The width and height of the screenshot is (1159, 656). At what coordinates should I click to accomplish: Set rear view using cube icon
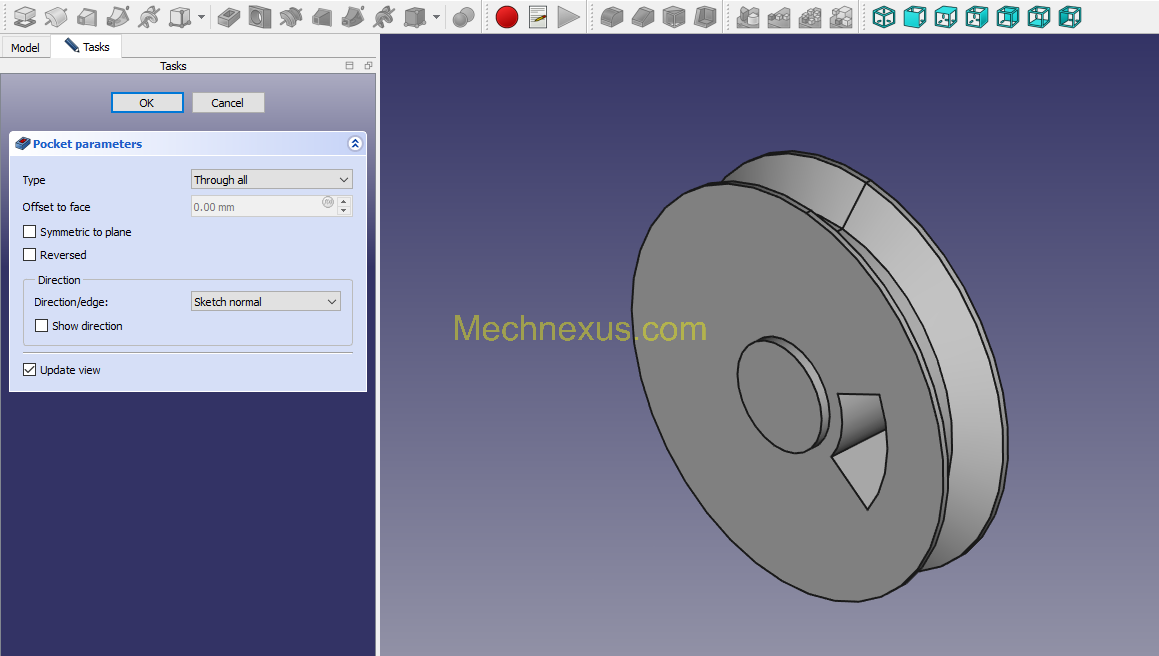coord(1008,16)
